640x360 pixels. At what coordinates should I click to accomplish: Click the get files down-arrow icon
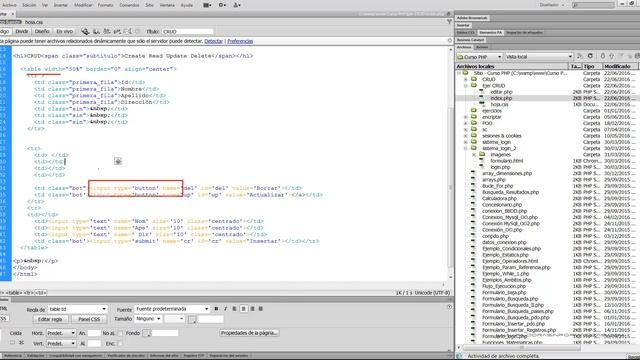coord(602,56)
